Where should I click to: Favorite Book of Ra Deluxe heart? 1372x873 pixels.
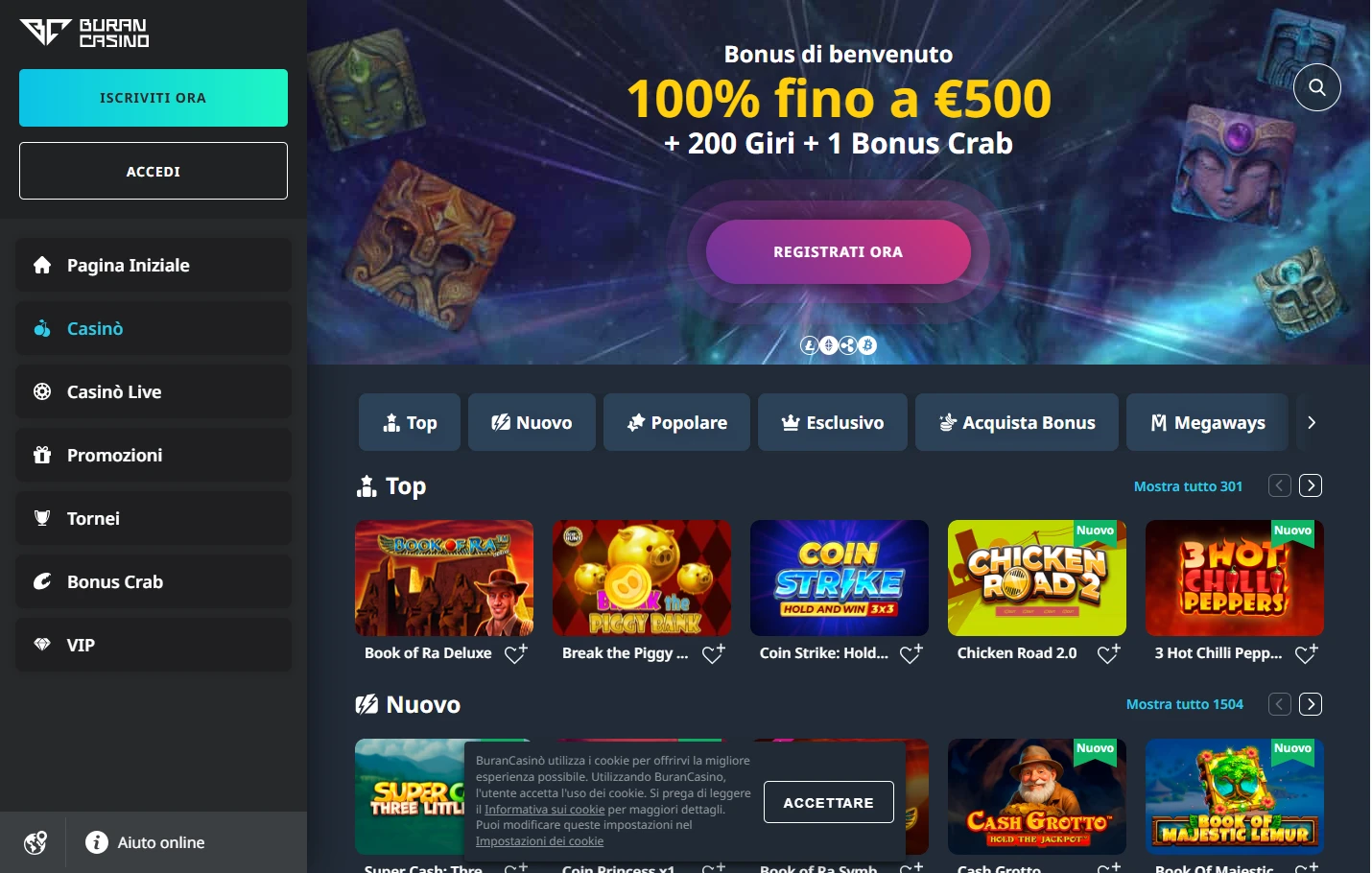click(516, 653)
